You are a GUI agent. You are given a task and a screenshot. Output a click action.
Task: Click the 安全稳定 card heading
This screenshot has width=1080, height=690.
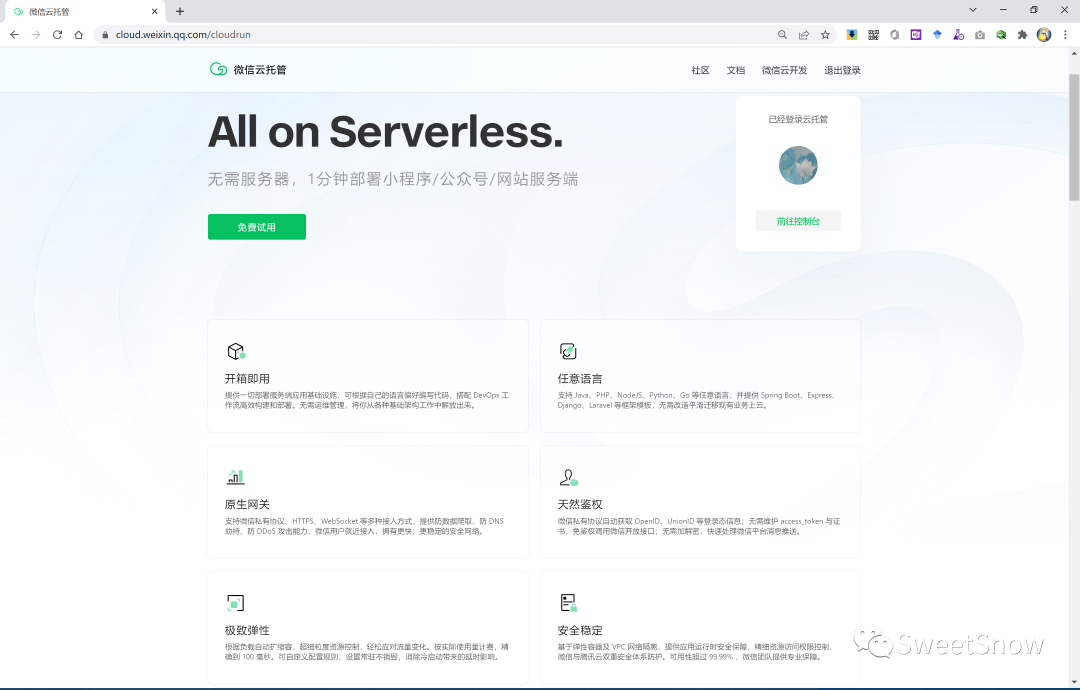tap(580, 631)
